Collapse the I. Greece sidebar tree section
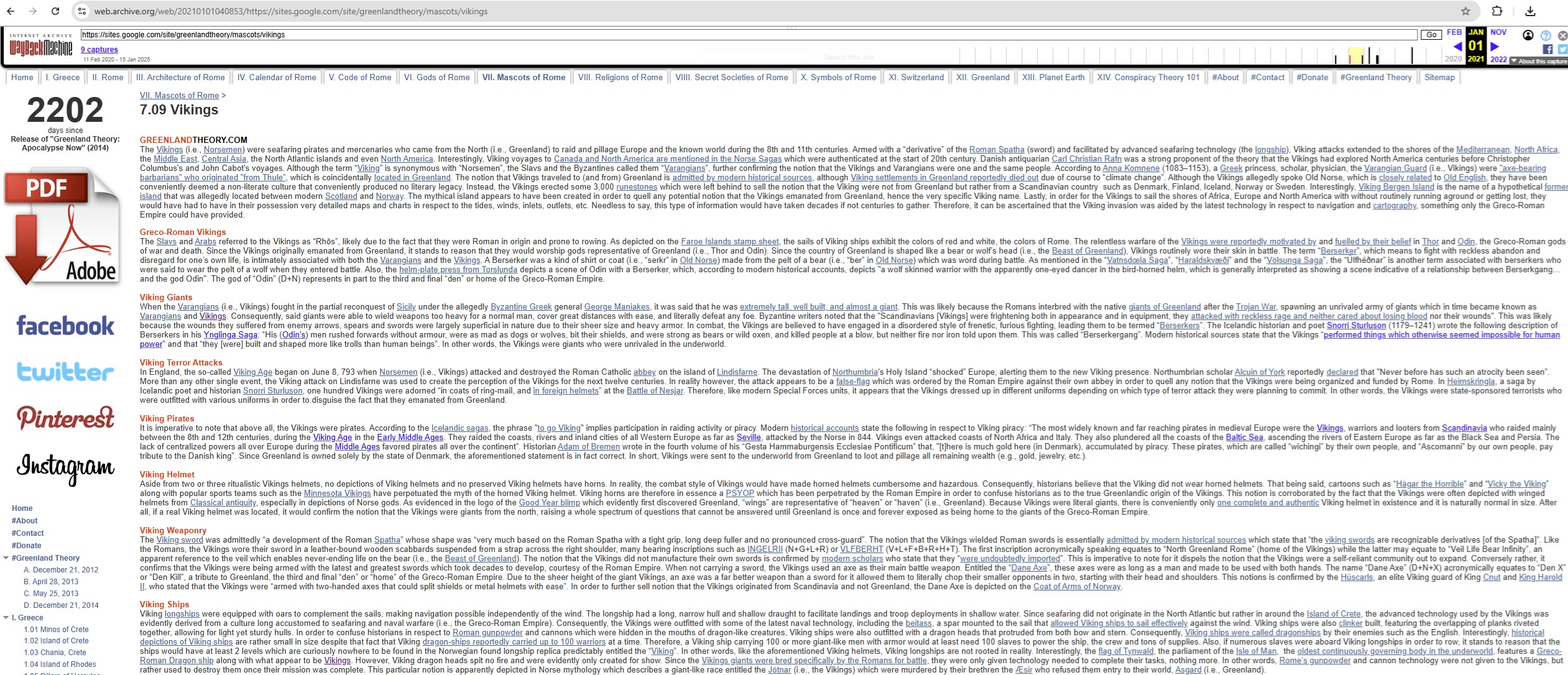1568x675 pixels. (6, 618)
